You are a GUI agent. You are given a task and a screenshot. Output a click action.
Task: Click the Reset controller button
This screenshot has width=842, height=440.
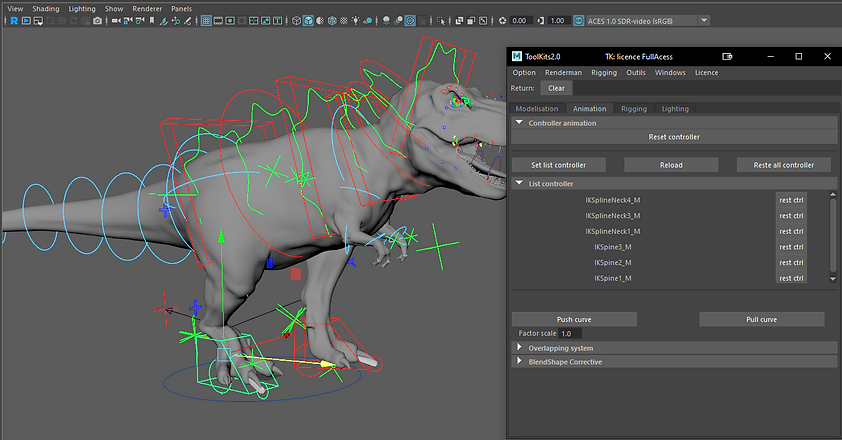[674, 137]
